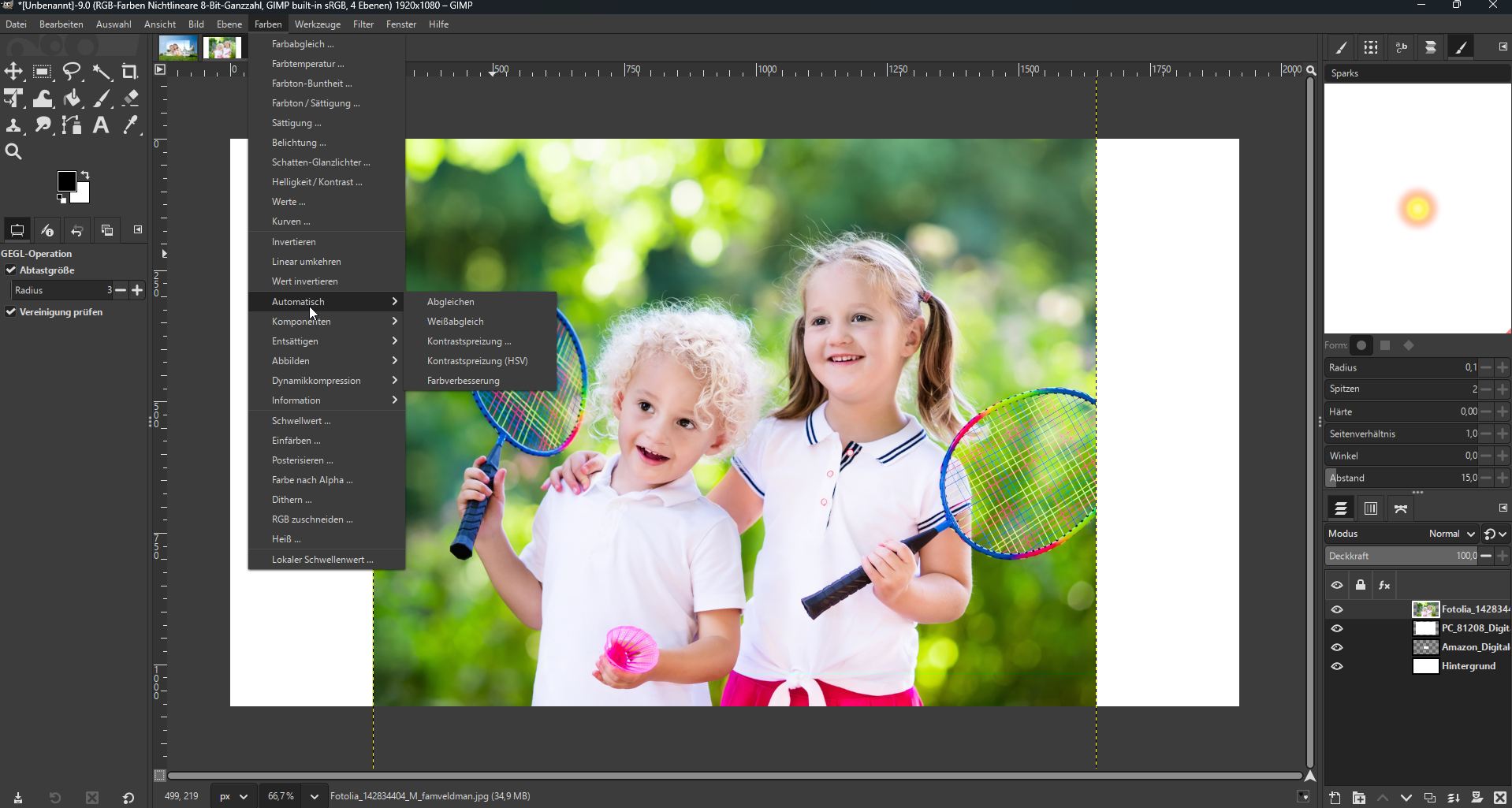Select the Text tool
The height and width of the screenshot is (808, 1512).
click(101, 125)
